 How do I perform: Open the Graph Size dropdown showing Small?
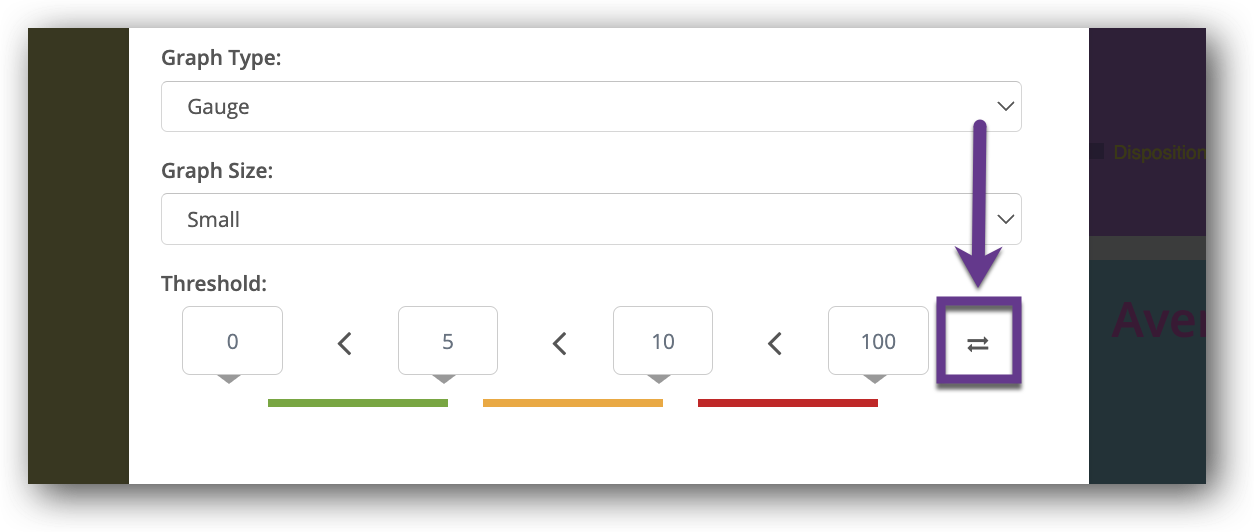[590, 219]
